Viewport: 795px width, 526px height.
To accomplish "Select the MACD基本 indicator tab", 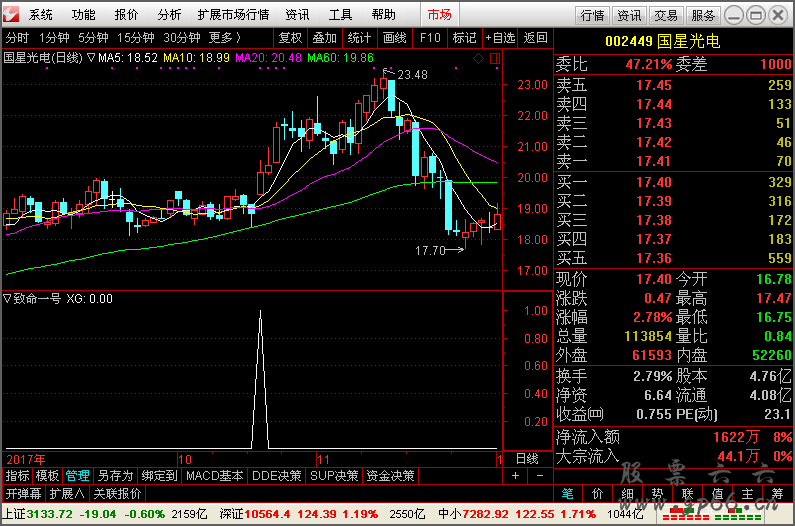I will [214, 475].
